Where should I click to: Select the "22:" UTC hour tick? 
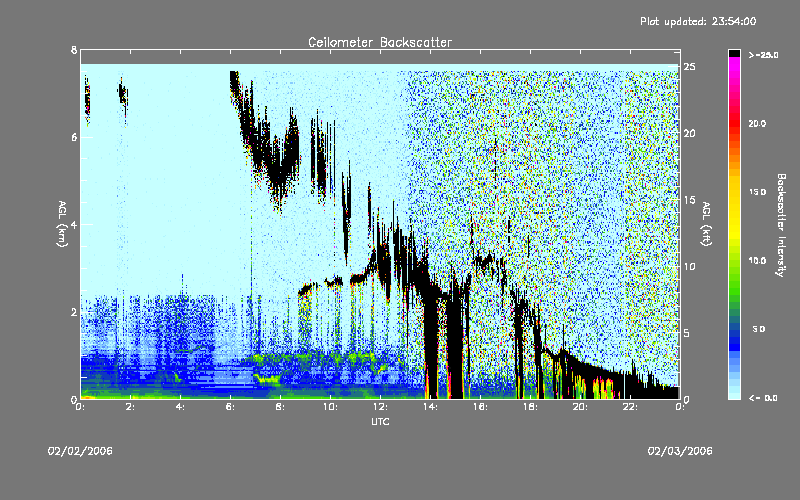click(630, 407)
